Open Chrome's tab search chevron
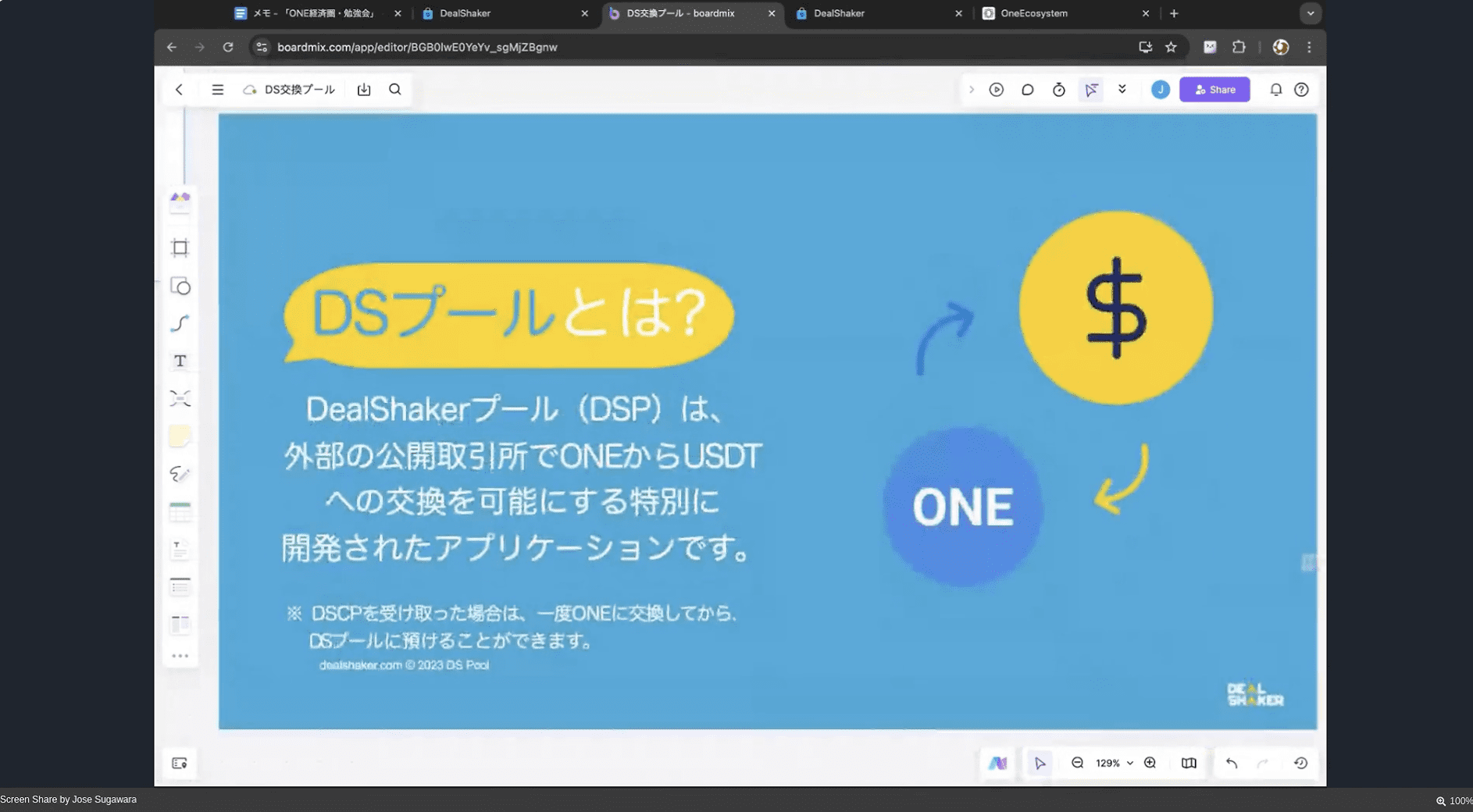This screenshot has width=1473, height=812. pos(1311,13)
